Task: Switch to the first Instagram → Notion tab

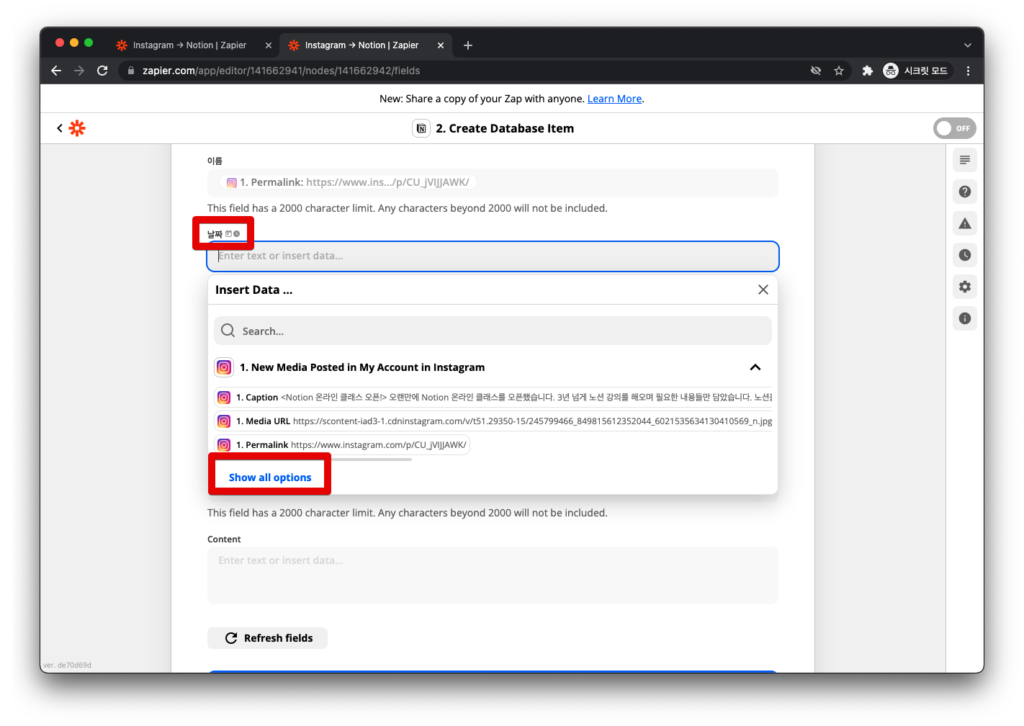Action: 189,45
